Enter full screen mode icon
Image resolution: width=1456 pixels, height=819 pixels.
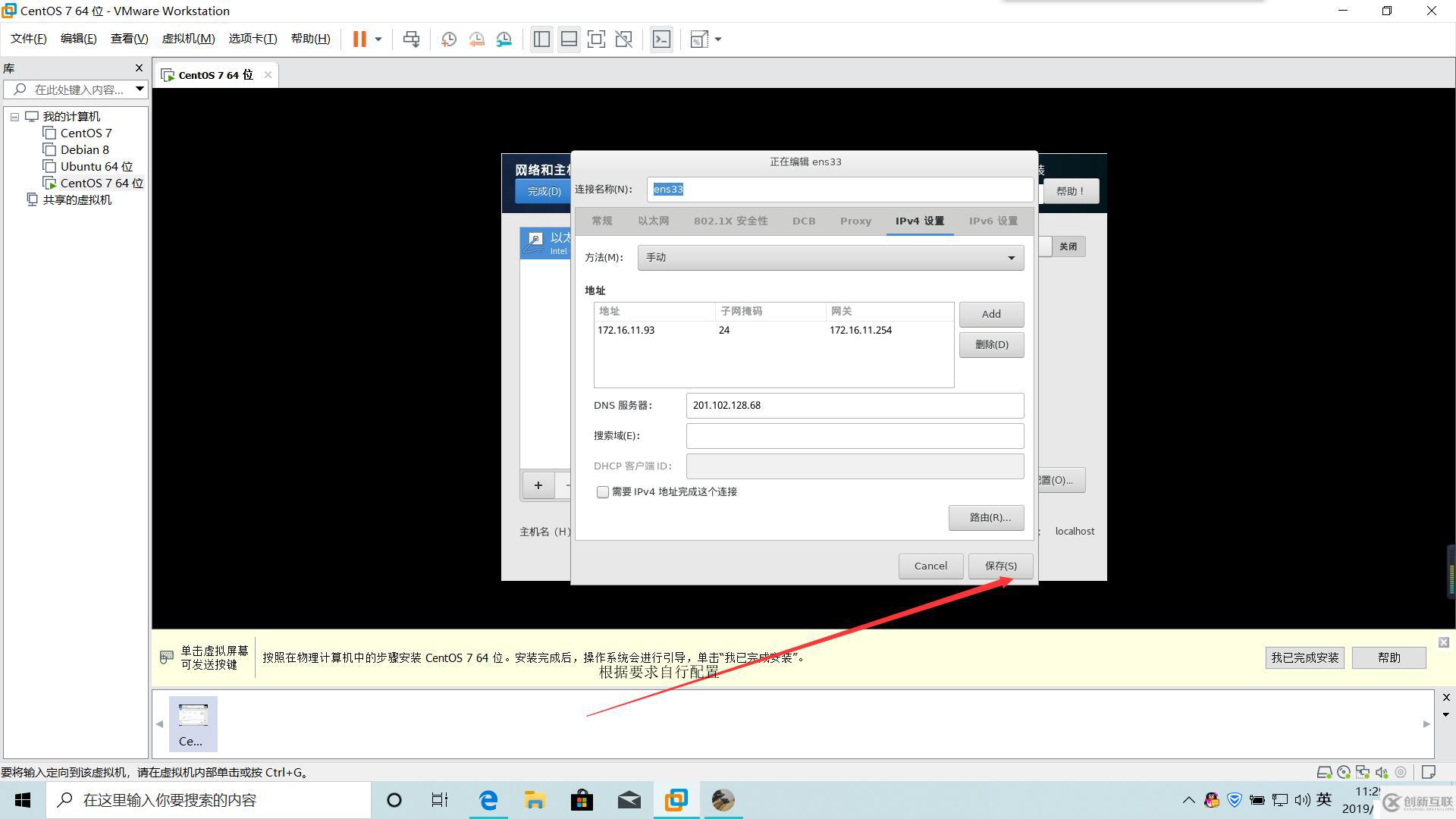596,39
